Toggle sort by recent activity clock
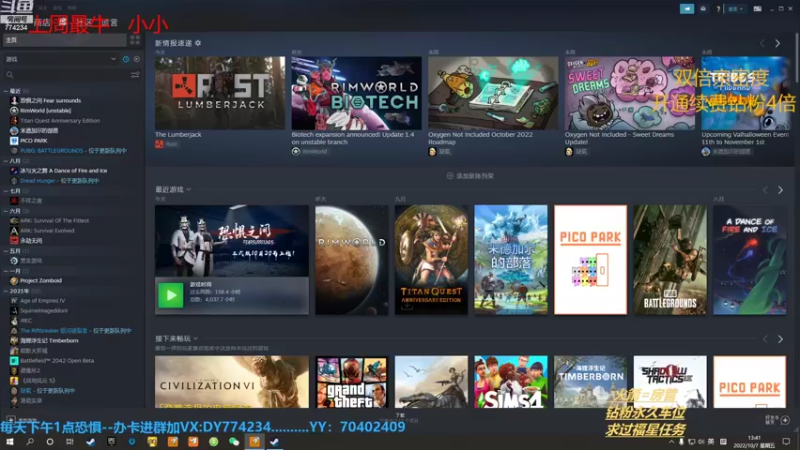 (126, 59)
